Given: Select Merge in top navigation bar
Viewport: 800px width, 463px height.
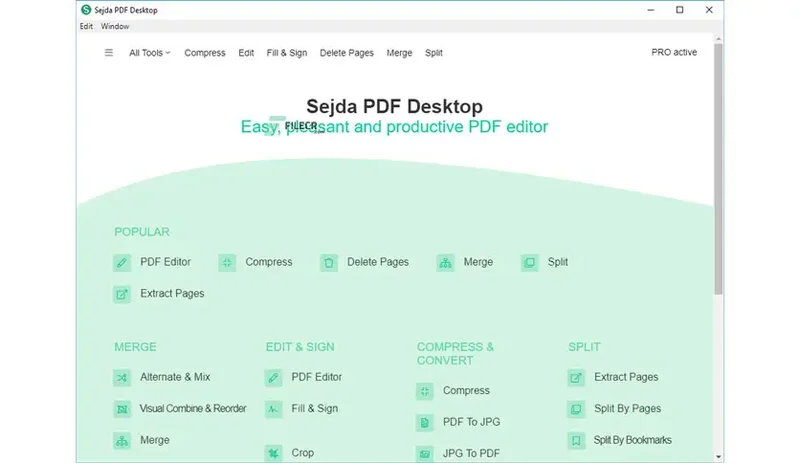Looking at the screenshot, I should tap(399, 53).
